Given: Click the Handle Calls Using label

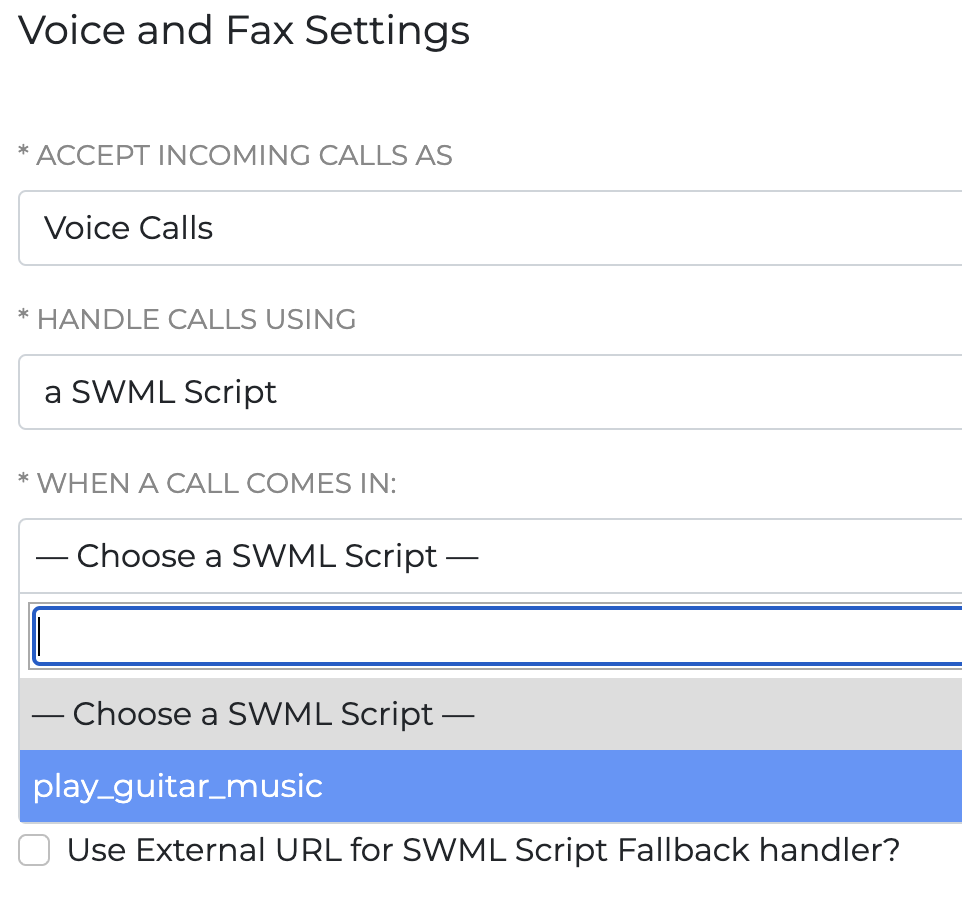Looking at the screenshot, I should point(186,319).
